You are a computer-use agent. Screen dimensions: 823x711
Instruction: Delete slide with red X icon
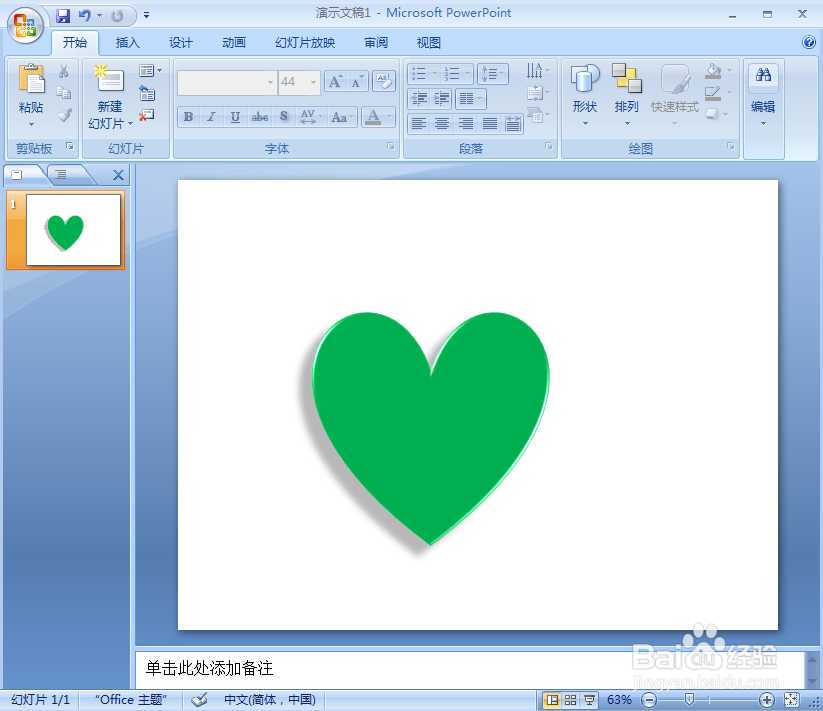(x=147, y=115)
